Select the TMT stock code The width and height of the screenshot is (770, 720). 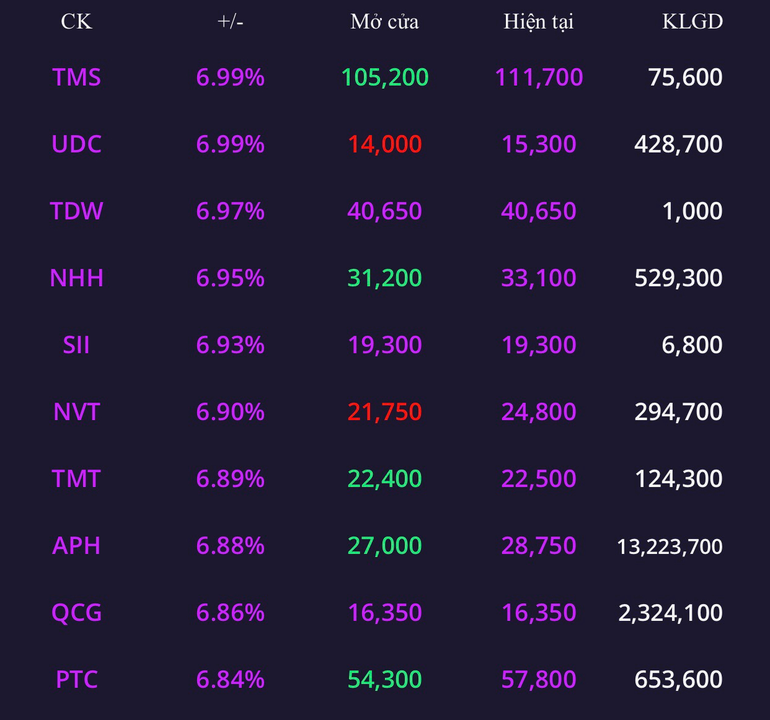[77, 478]
